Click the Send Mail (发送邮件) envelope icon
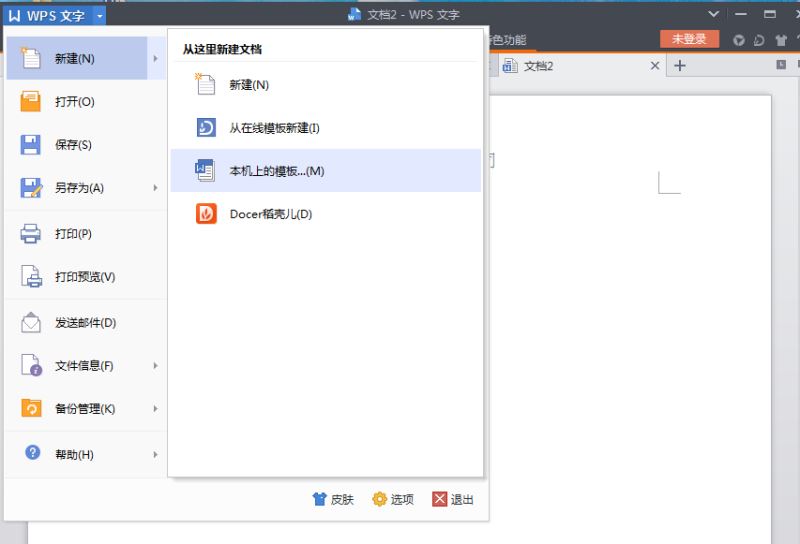 31,323
